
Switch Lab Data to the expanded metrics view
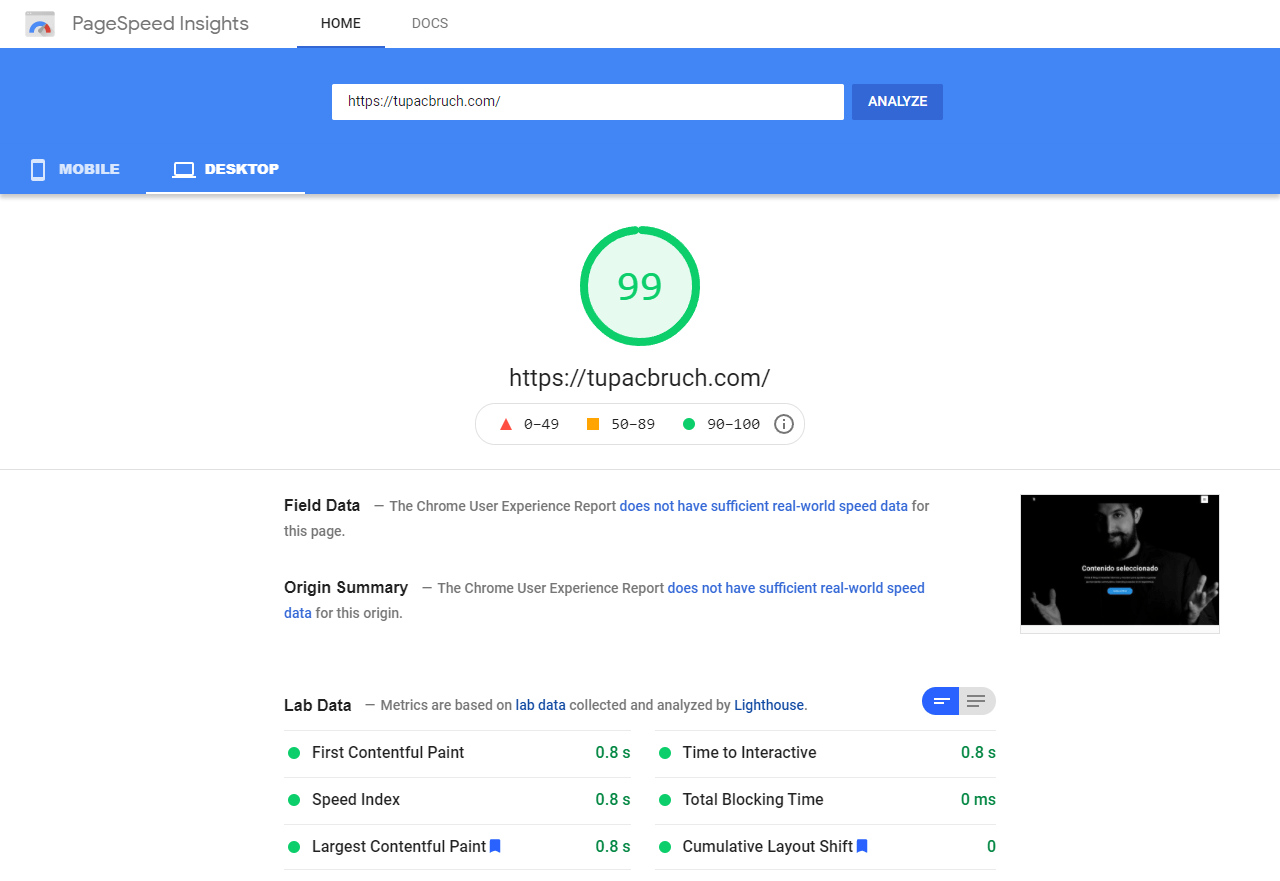point(977,701)
